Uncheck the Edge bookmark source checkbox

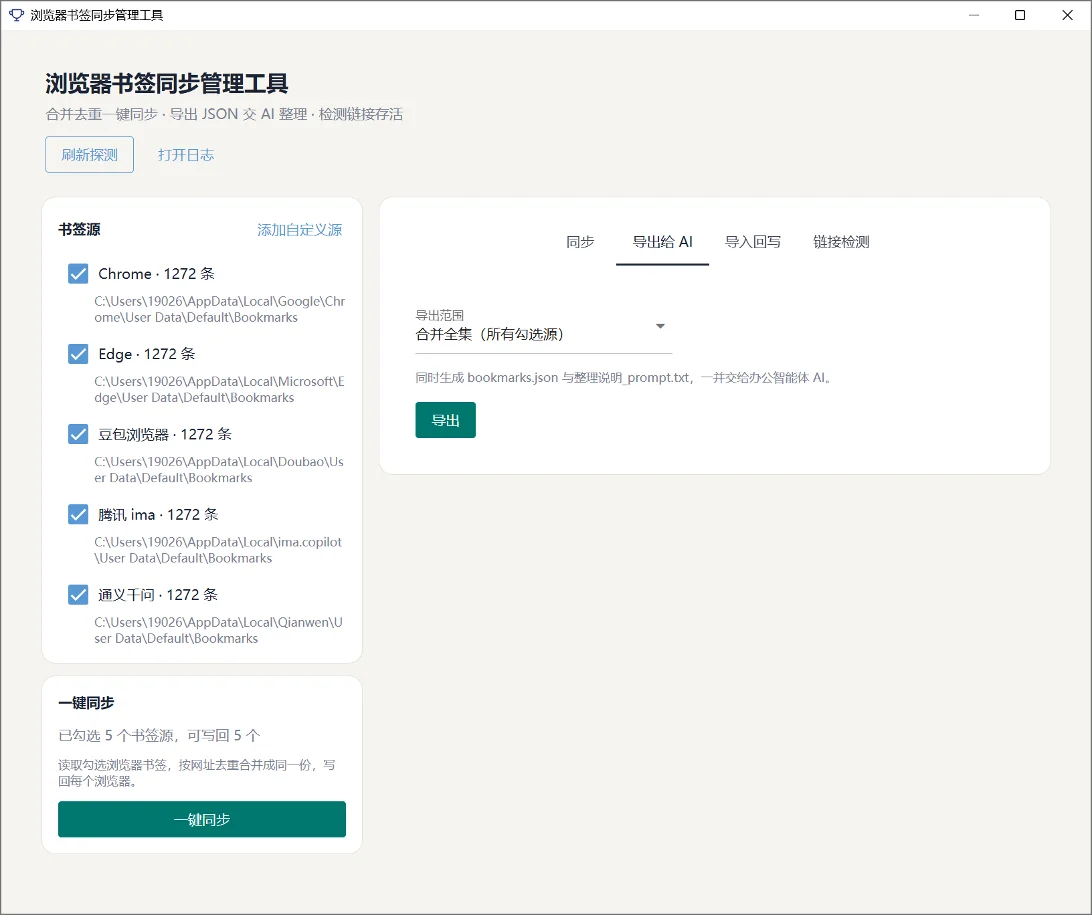pyautogui.click(x=78, y=354)
